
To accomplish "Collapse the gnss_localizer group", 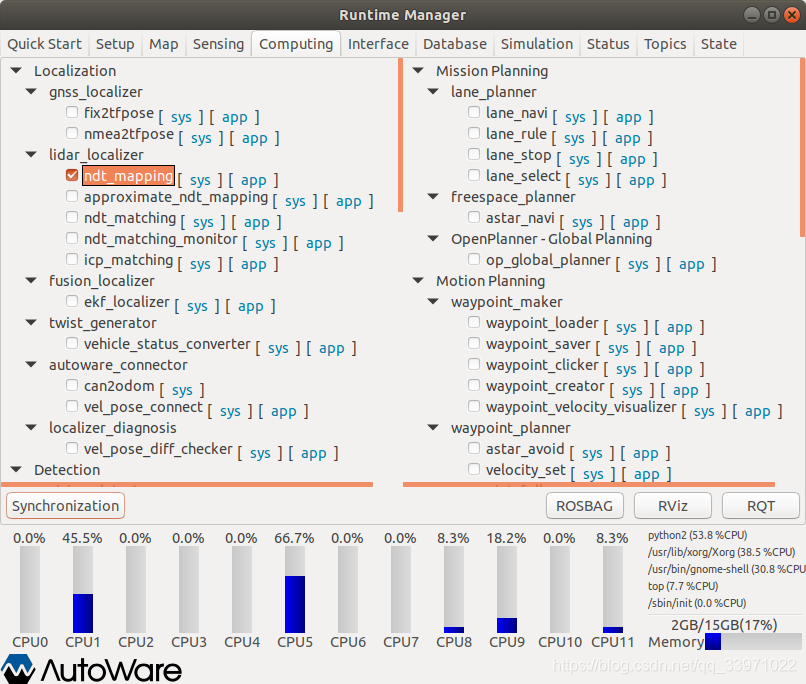I will coord(31,91).
